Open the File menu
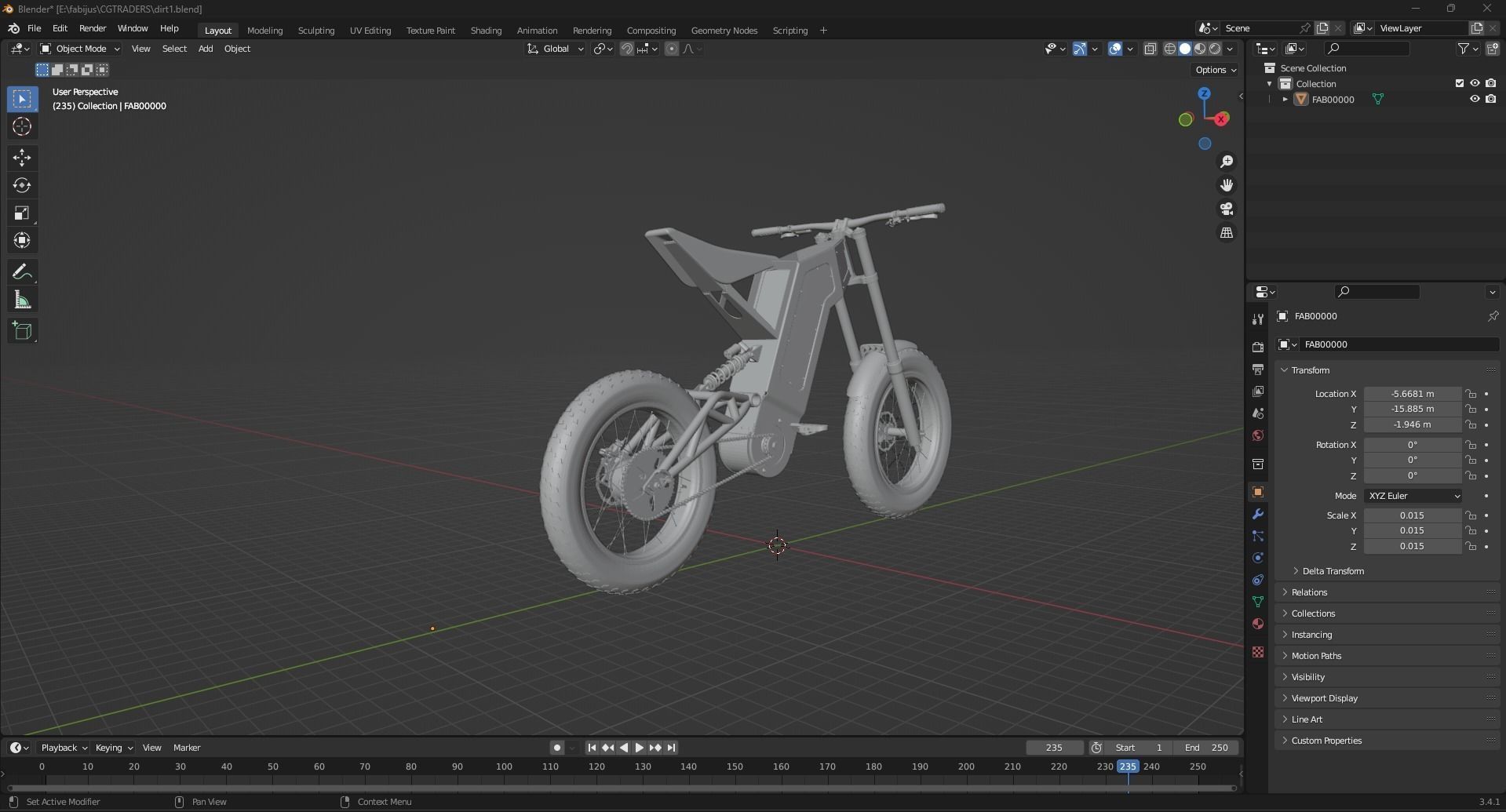Screen dimensions: 1506x812 (35, 28)
